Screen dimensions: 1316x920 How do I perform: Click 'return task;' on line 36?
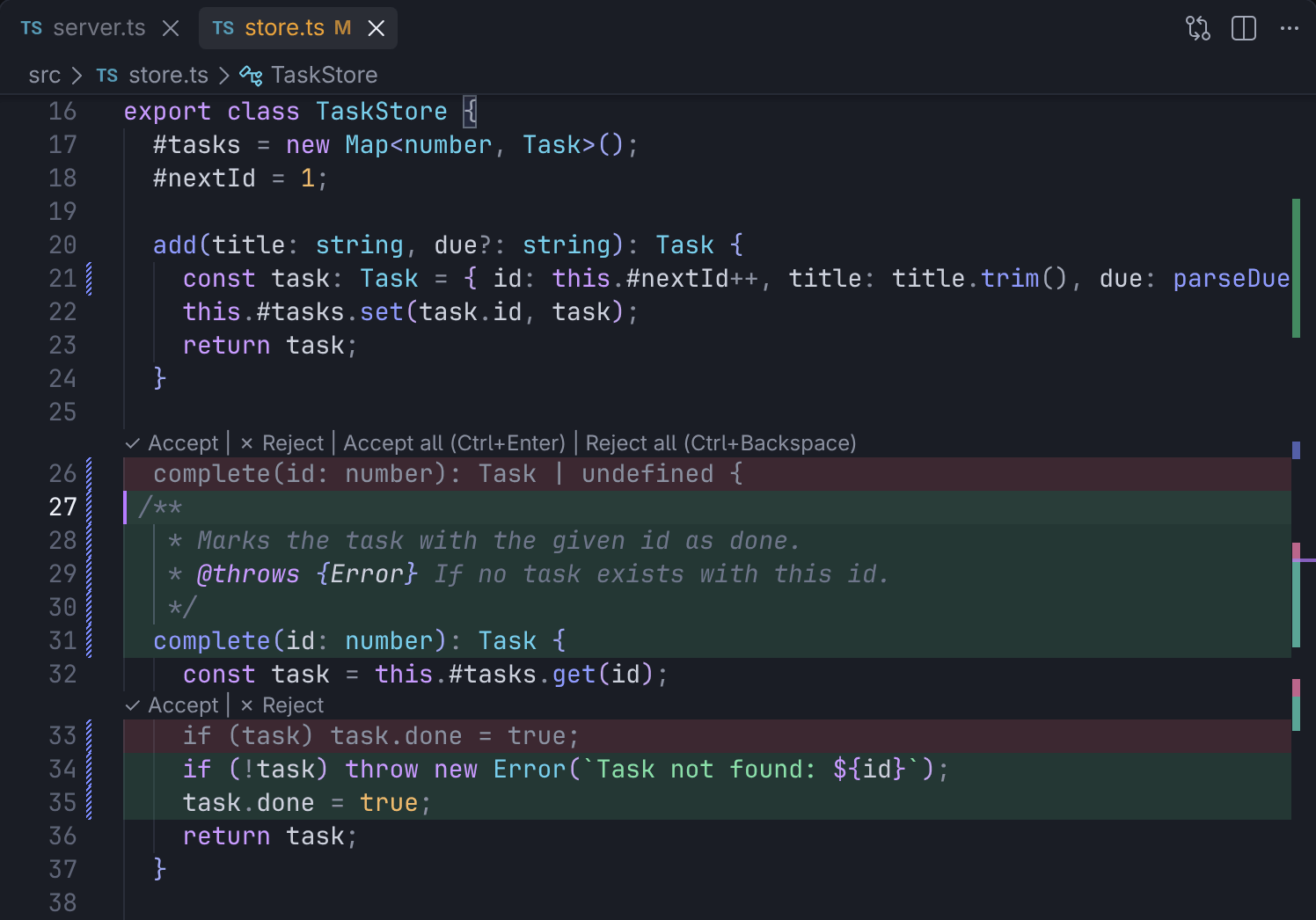coord(270,836)
